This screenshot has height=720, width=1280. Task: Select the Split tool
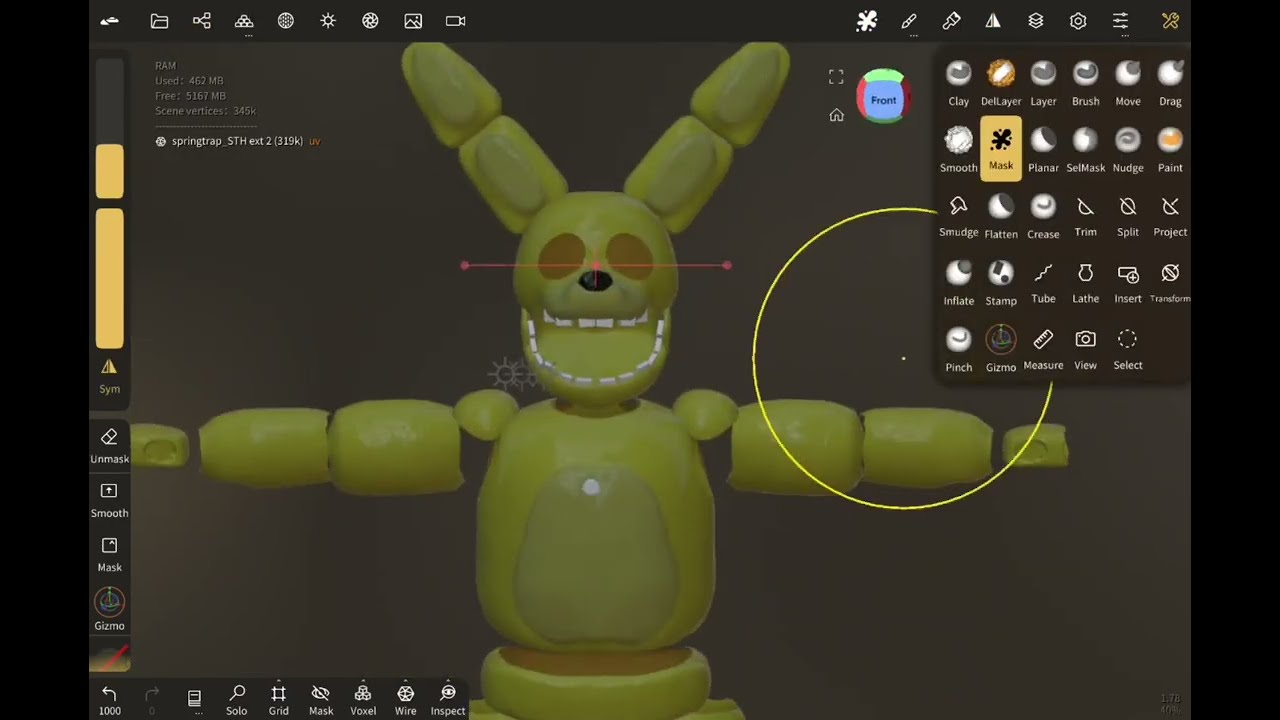tap(1128, 216)
